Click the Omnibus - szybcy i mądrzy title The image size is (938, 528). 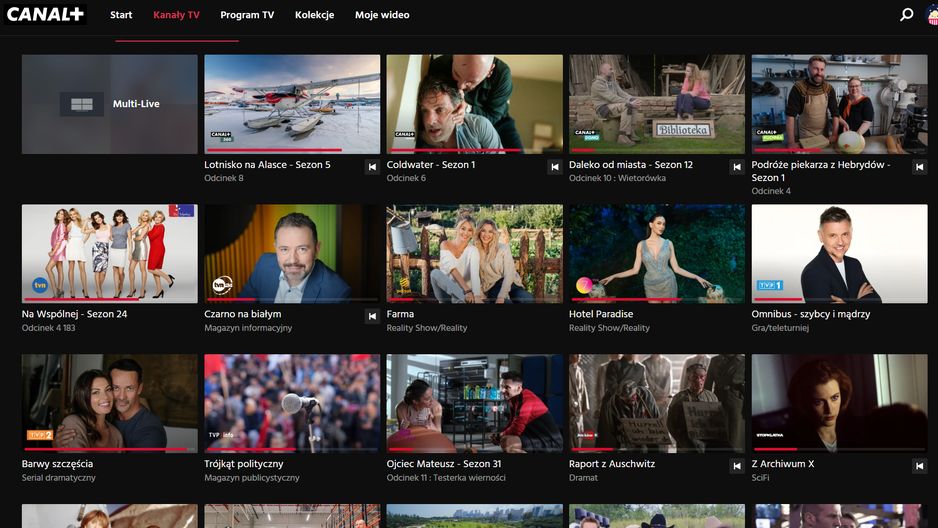pyautogui.click(x=811, y=314)
